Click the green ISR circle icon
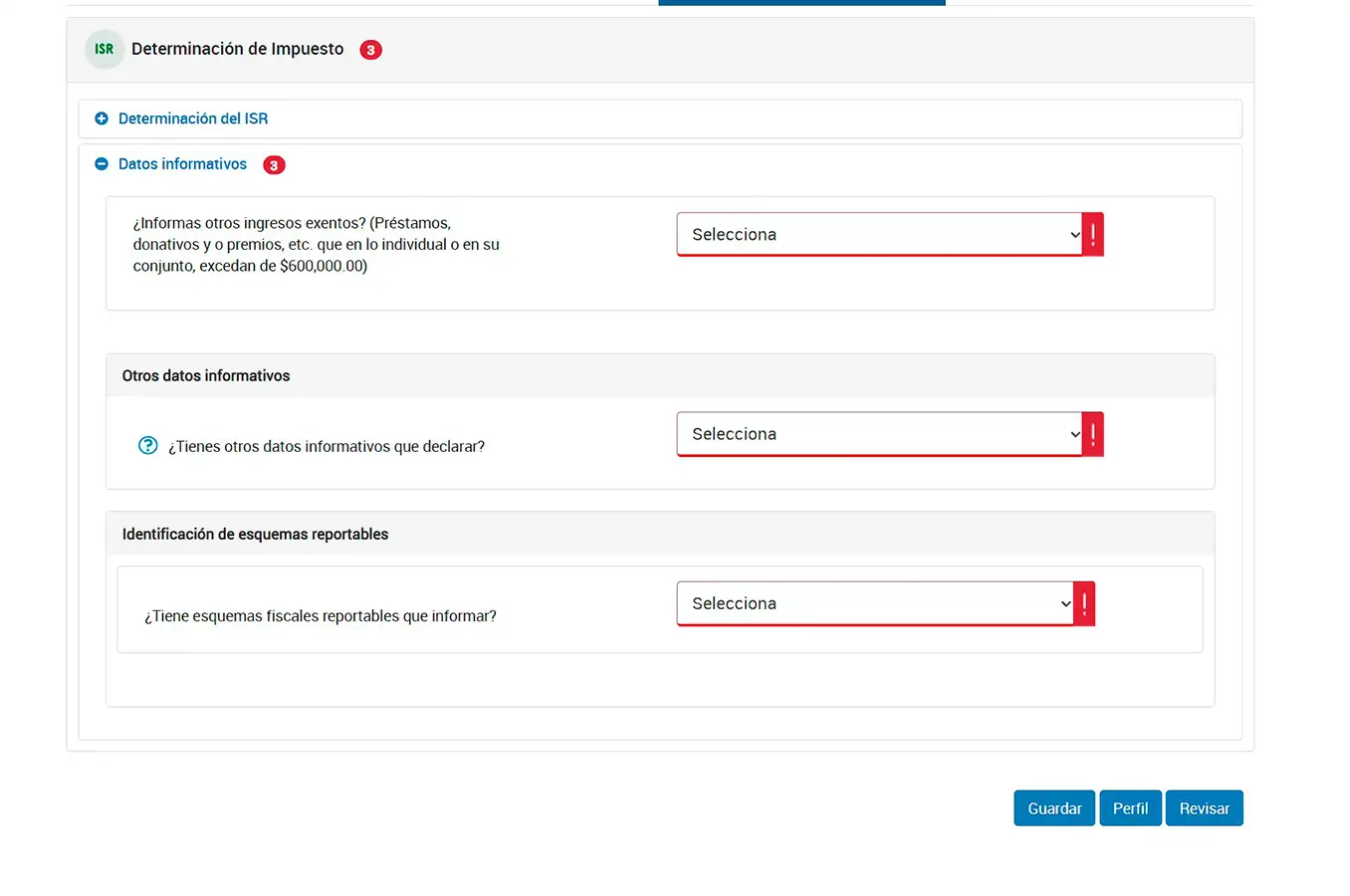Viewport: 1350px width, 896px height. coord(104,49)
